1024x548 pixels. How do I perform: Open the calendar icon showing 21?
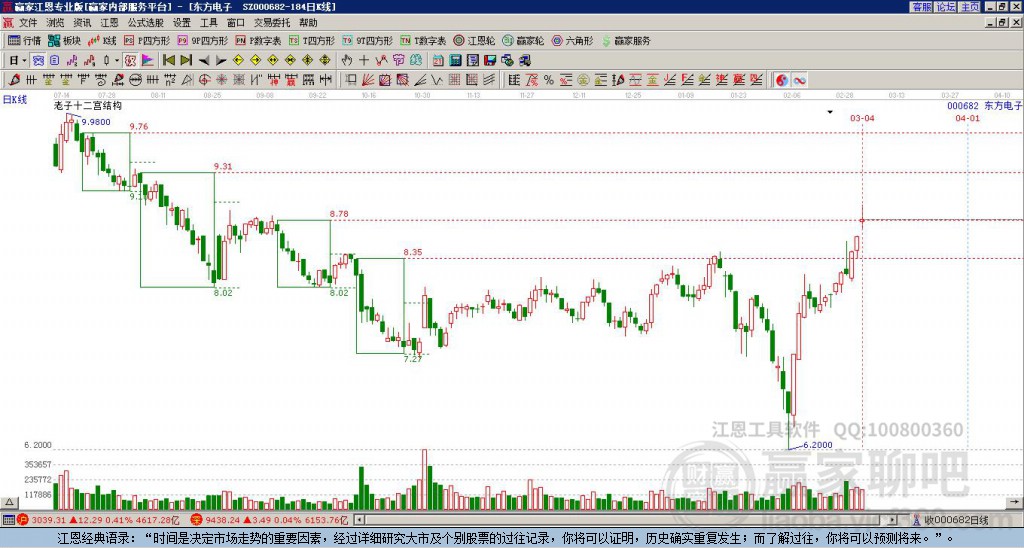[438, 61]
